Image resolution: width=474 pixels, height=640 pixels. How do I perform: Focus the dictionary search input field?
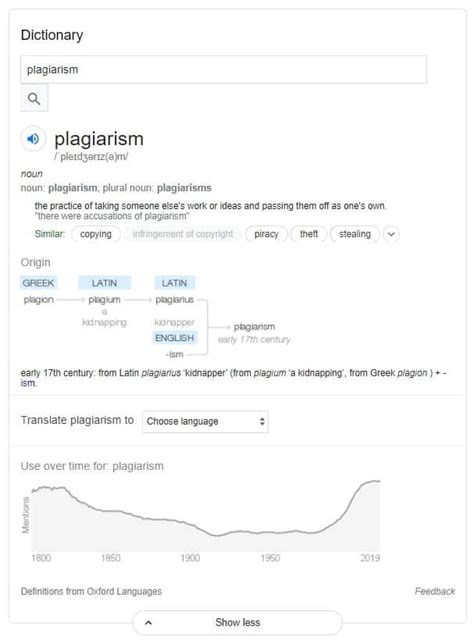(224, 70)
